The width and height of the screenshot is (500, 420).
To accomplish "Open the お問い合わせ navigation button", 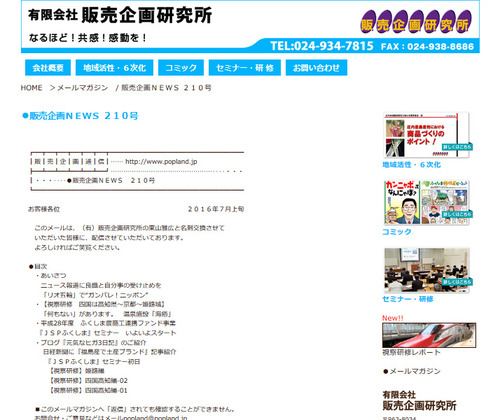I will tap(316, 68).
